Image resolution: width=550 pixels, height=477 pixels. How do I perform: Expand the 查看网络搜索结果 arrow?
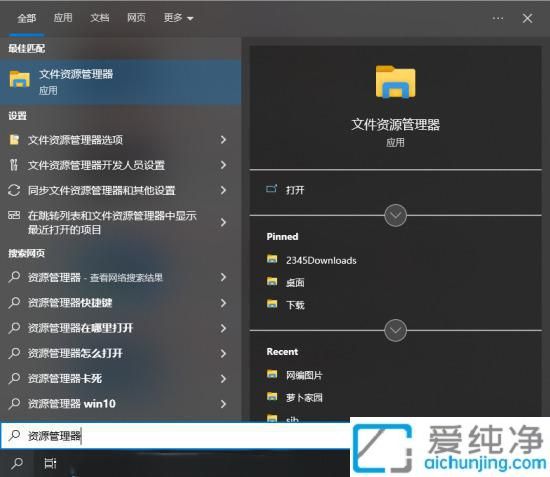223,277
